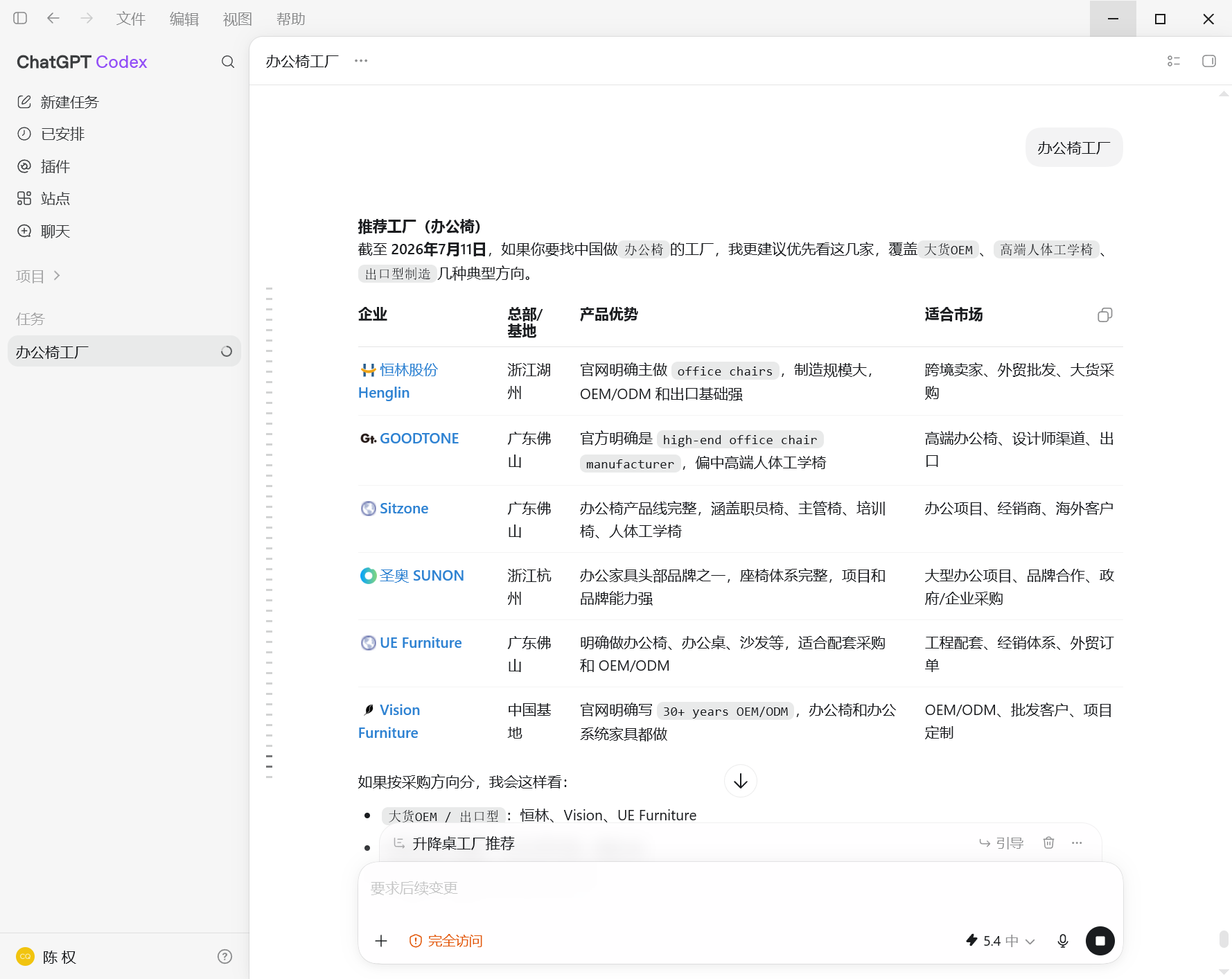Screen dimensions: 1232x979
Task: Click the 高端人体工学椅 tag
Action: point(1046,249)
